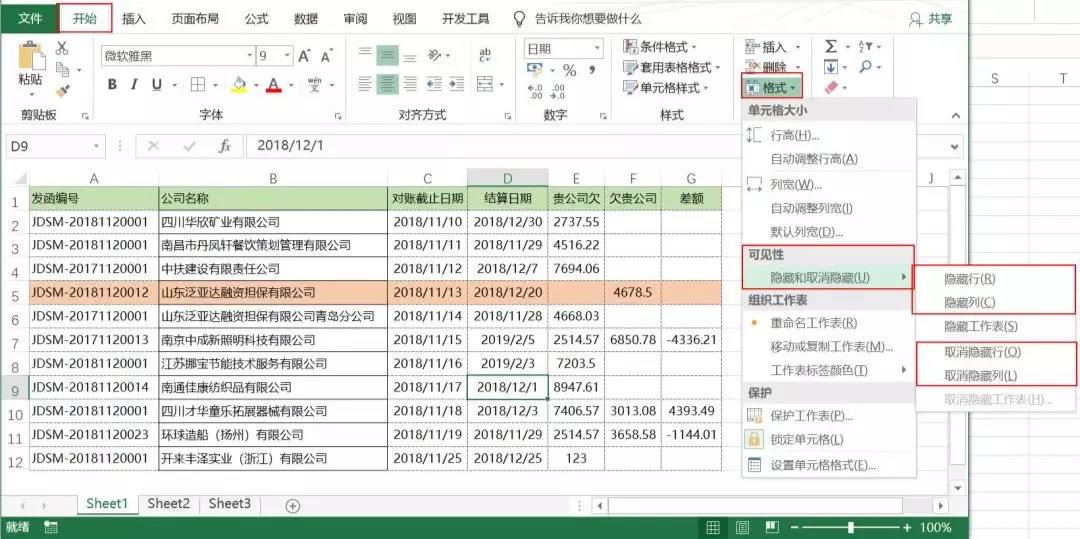This screenshot has height=539, width=1080.
Task: Switch to Page Layout view icon
Action: point(742,528)
